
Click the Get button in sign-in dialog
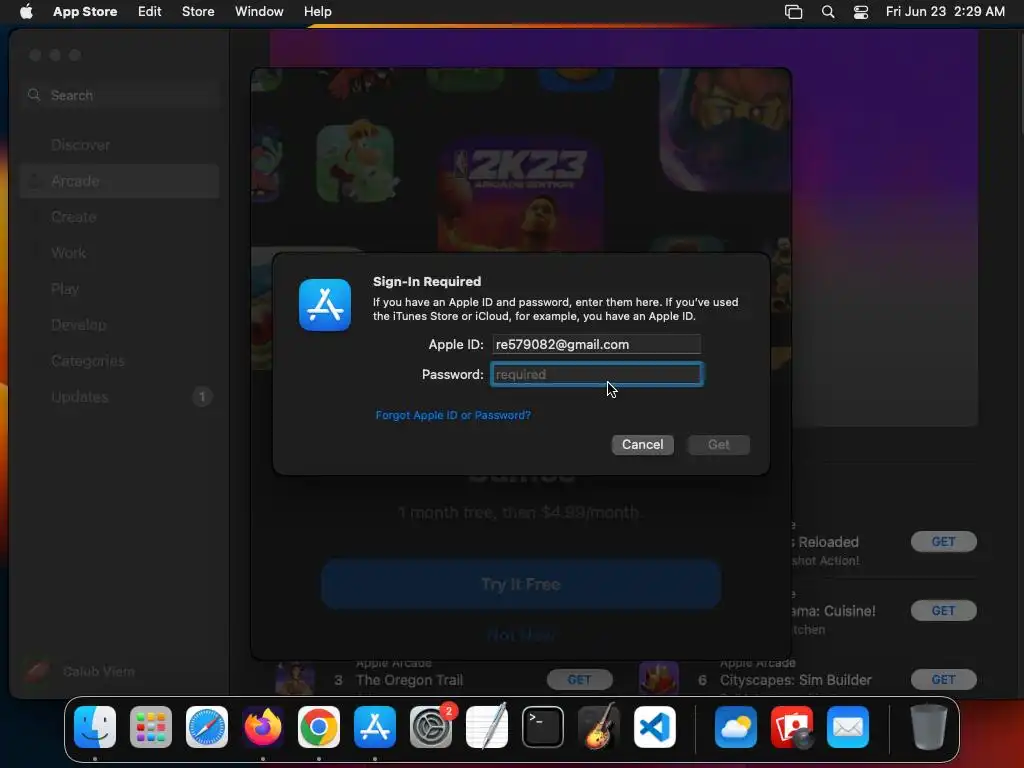pos(718,445)
